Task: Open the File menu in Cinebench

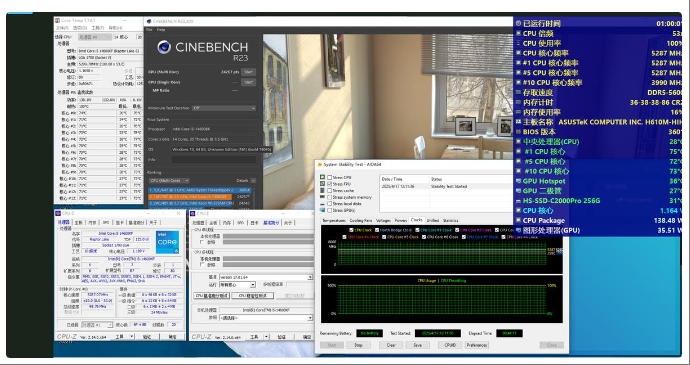Action: (149, 29)
